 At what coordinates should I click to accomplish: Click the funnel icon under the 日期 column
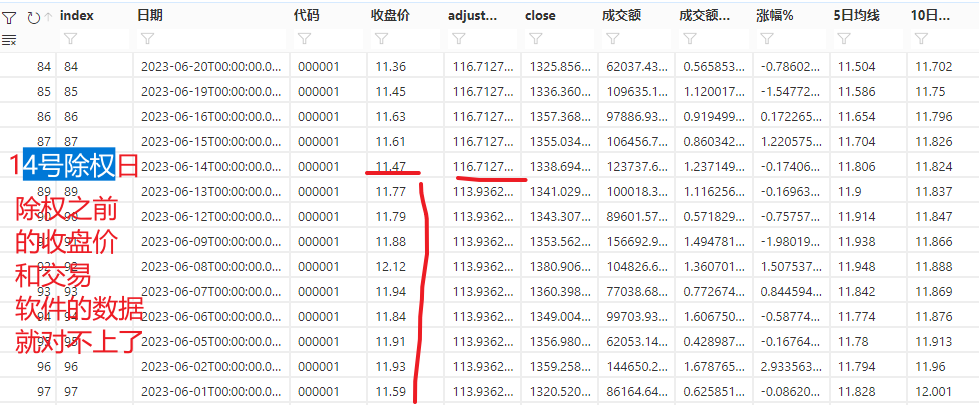pyautogui.click(x=147, y=40)
